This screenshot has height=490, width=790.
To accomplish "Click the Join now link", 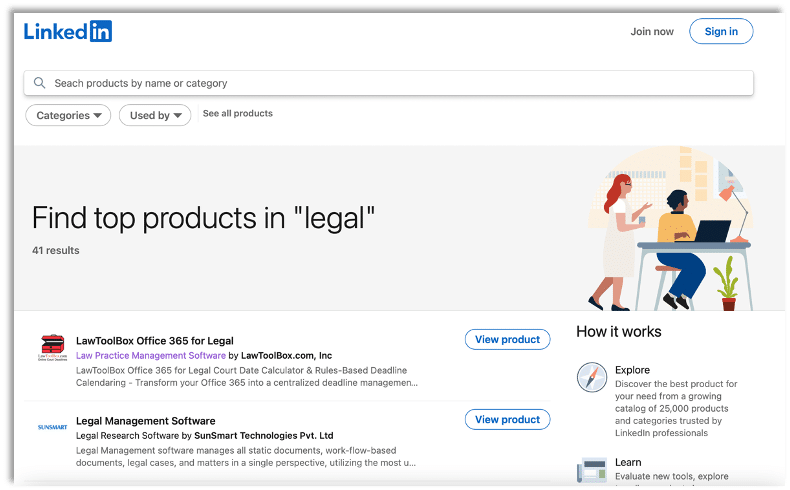I will tap(651, 31).
